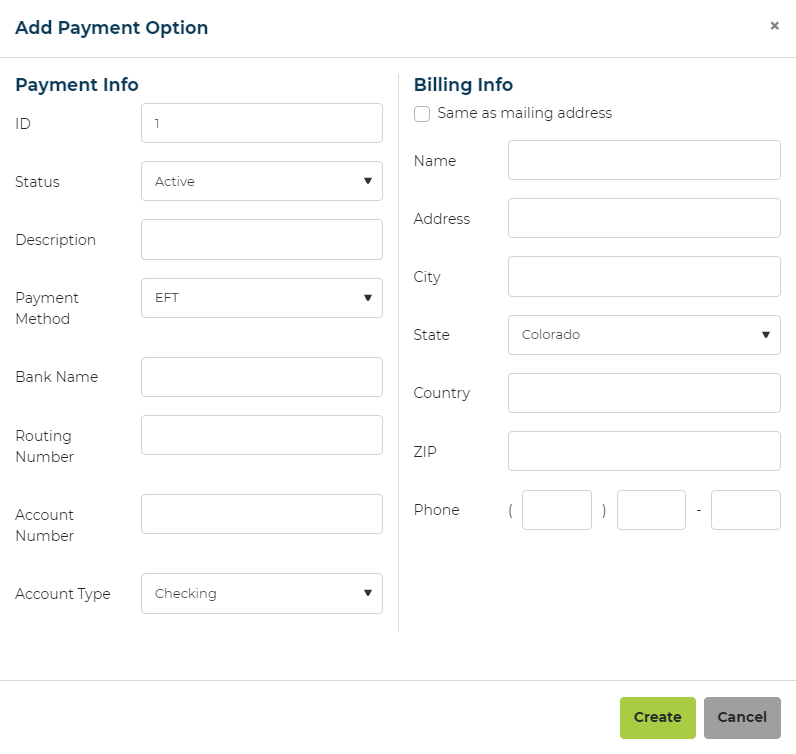Viewport: 796px width, 754px height.
Task: Focus the phone area code box
Action: tap(557, 510)
